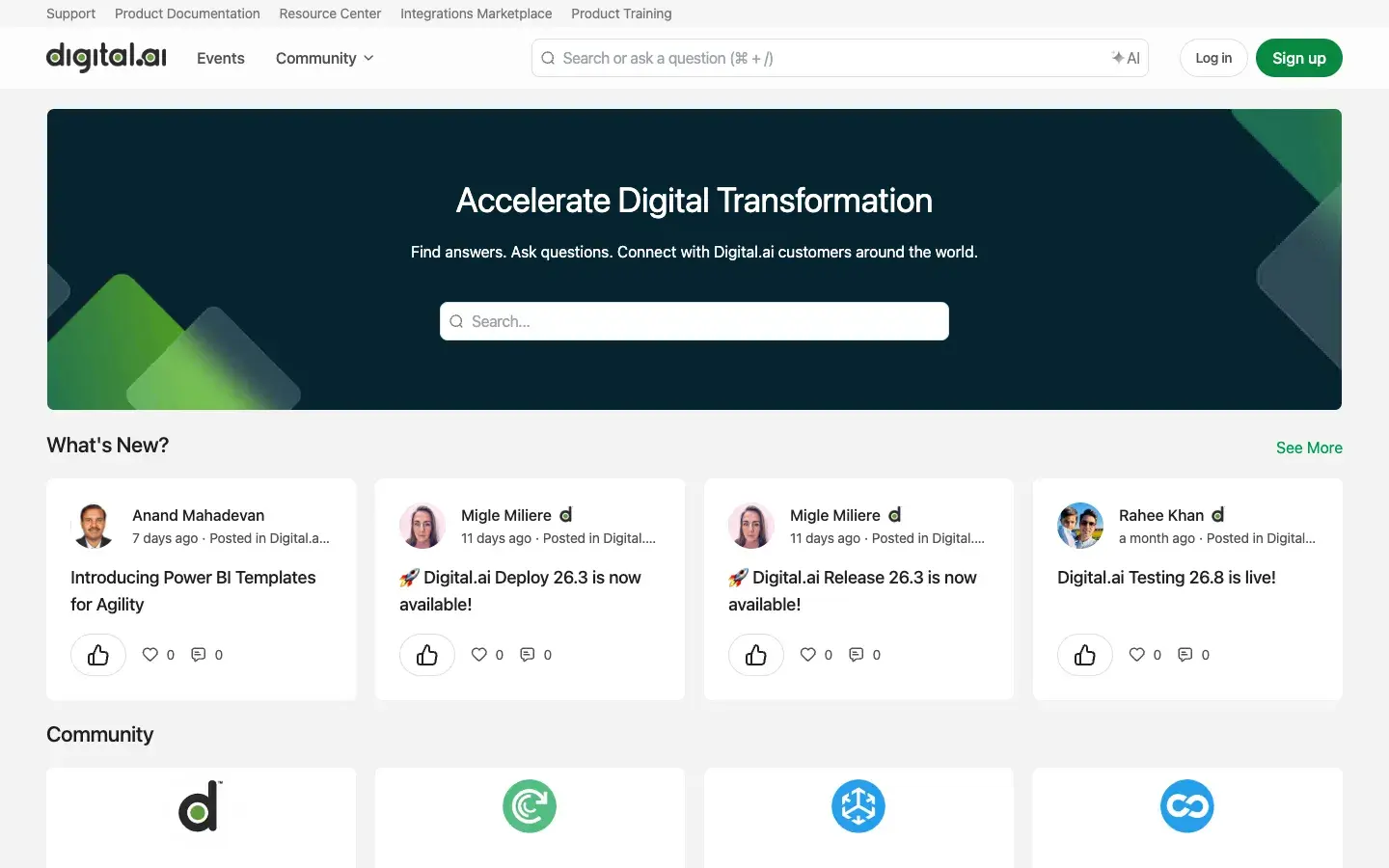Click the Log in button
1389x868 pixels.
tap(1213, 58)
